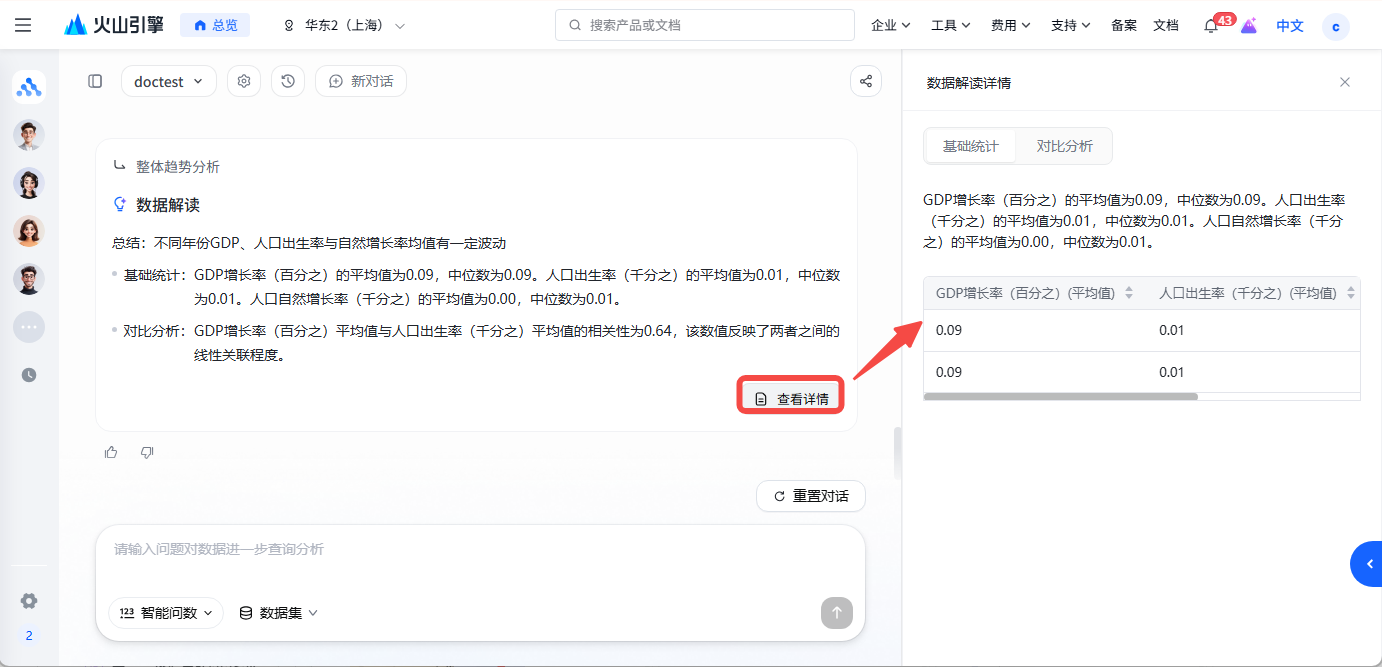
Task: Open the settings gear in left sidebar
Action: coord(29,601)
